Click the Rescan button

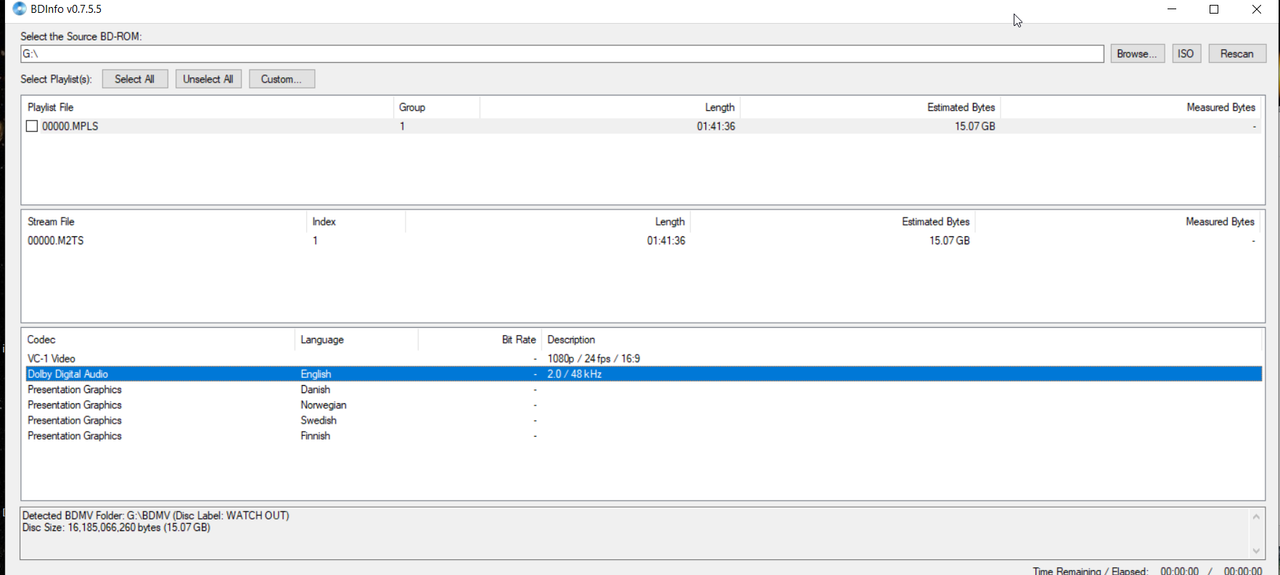[x=1237, y=54]
